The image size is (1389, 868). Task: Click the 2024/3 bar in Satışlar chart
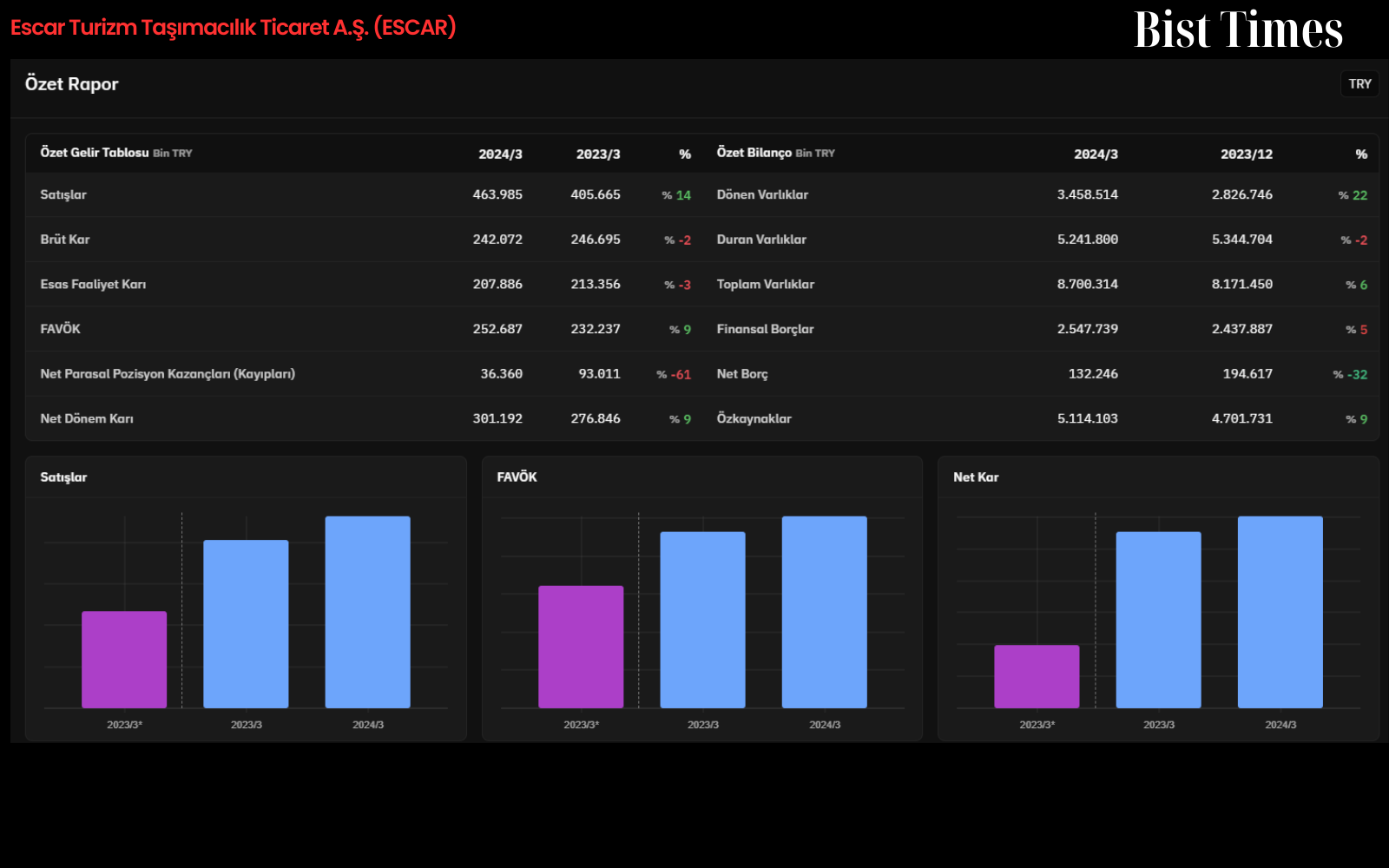pos(368,612)
